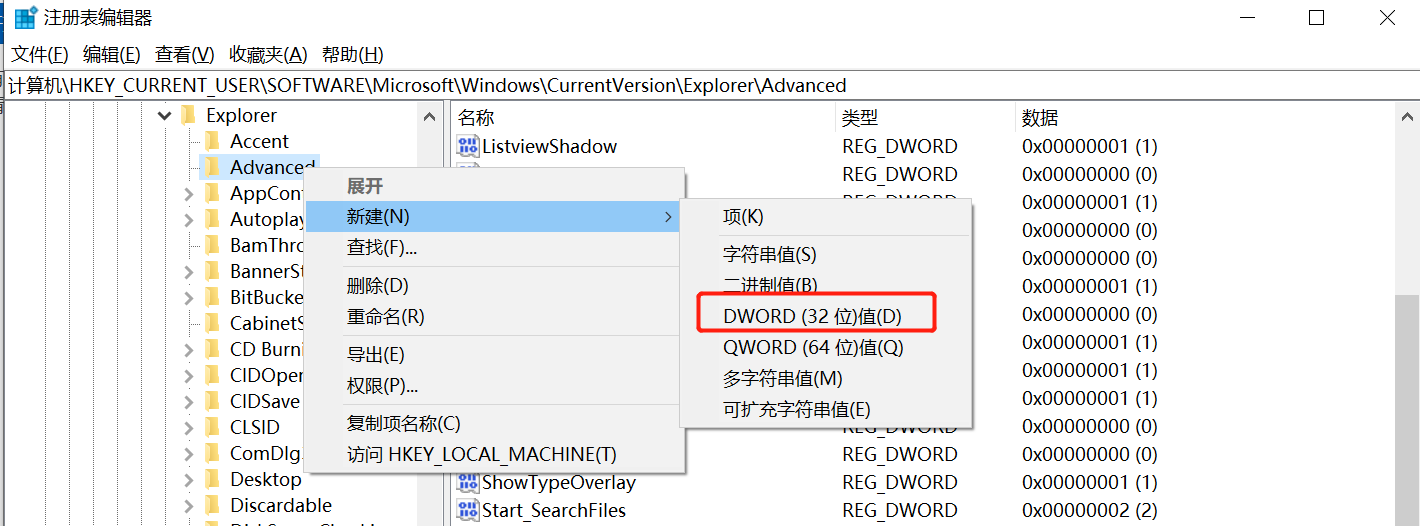The height and width of the screenshot is (526, 1420).
Task: Click the Discardable folder icon
Action: pos(212,505)
